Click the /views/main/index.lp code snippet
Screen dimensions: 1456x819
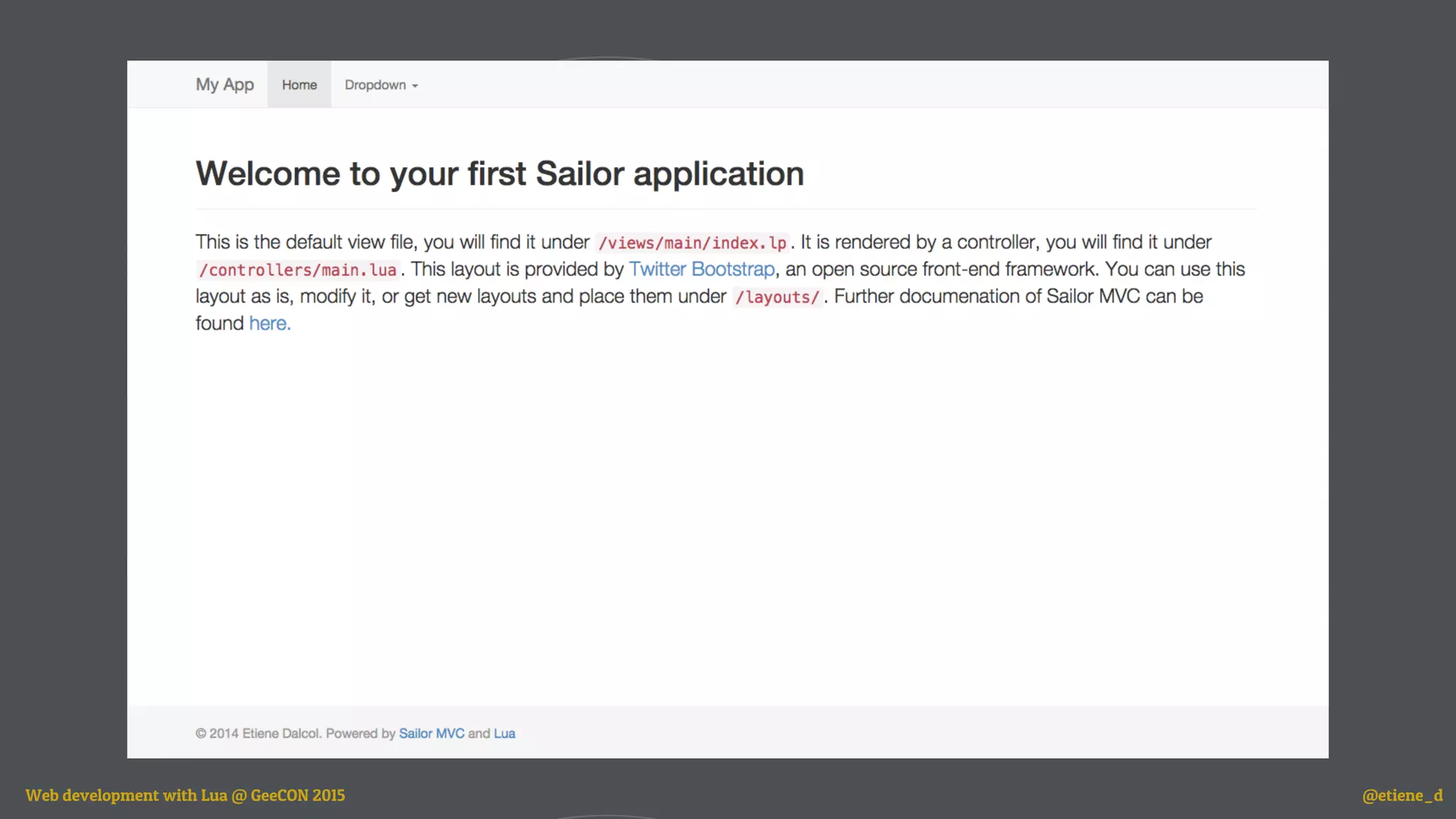tap(692, 243)
